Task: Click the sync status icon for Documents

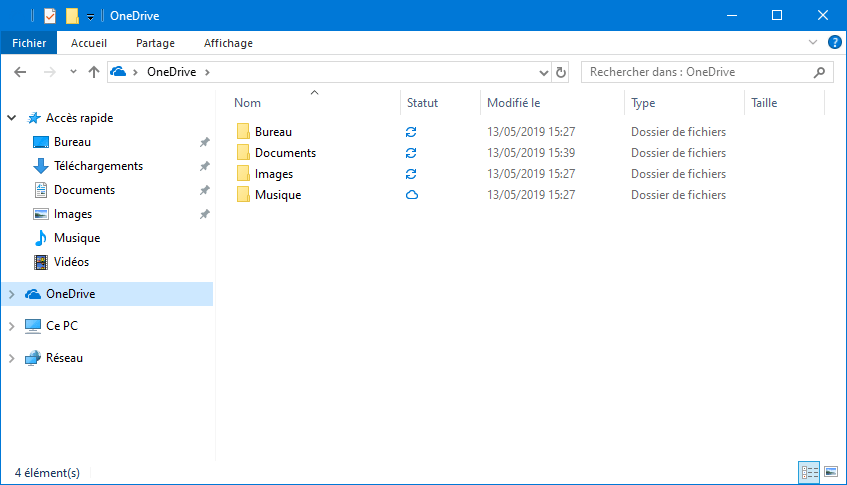Action: coord(411,153)
